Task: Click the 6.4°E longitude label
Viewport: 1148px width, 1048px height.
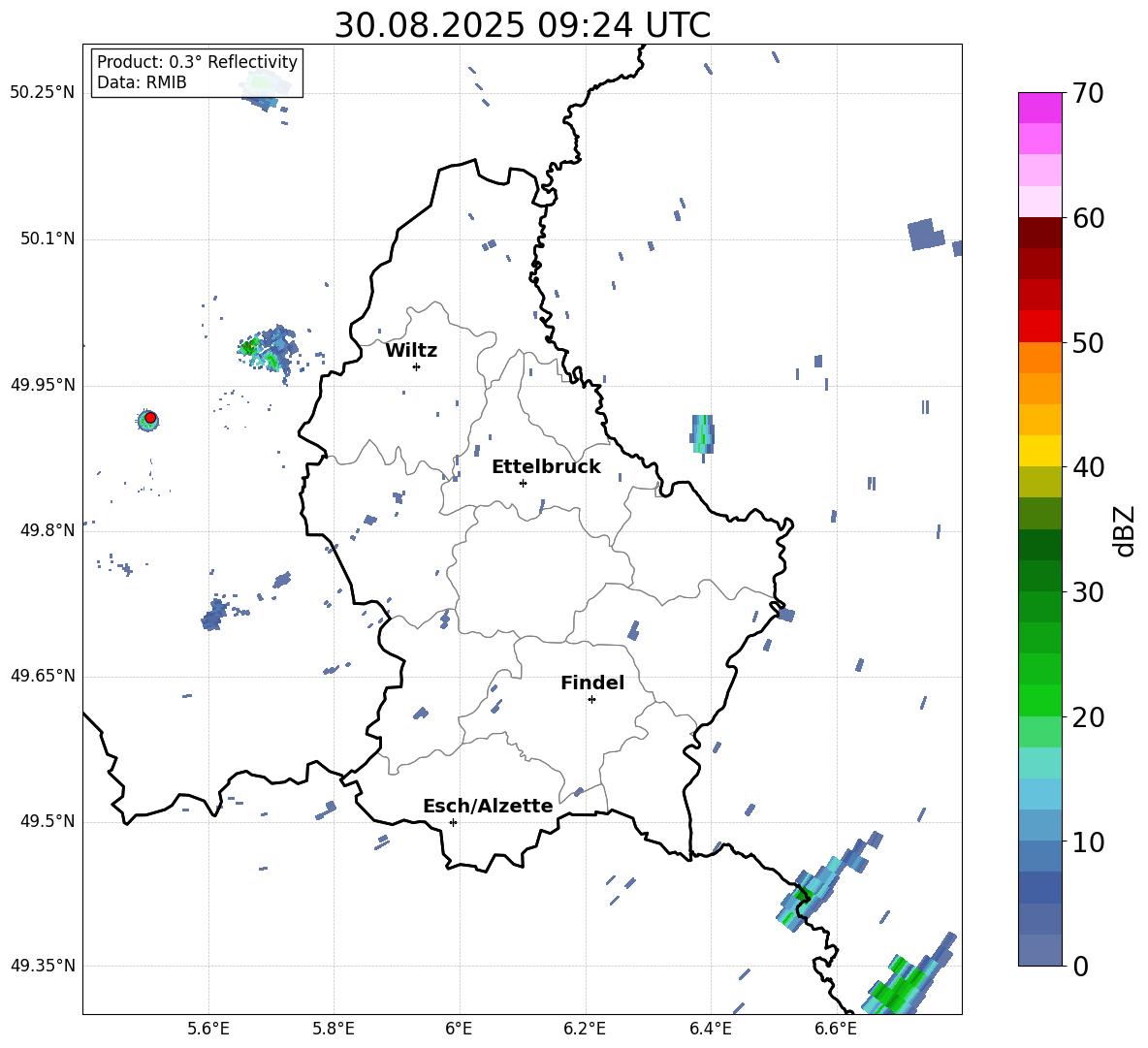Action: coord(710,1029)
